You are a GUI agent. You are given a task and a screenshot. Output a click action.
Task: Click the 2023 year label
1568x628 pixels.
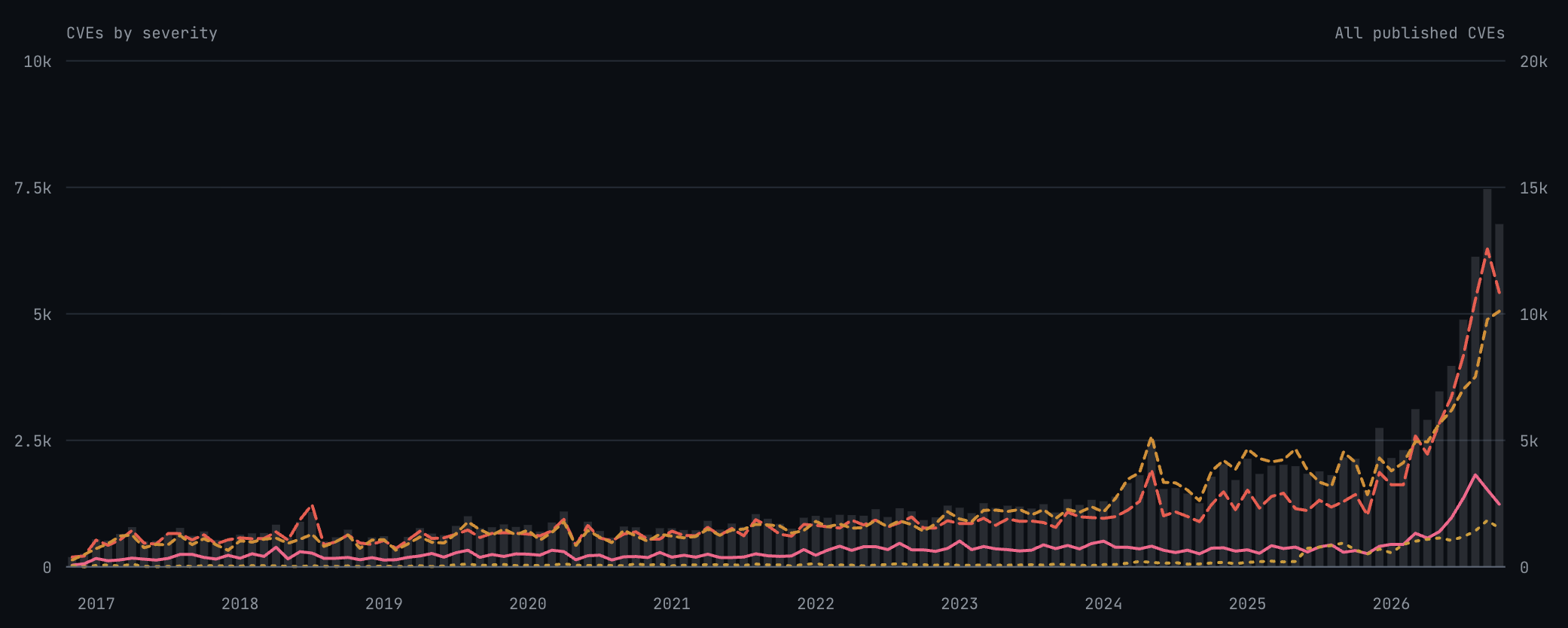point(959,603)
